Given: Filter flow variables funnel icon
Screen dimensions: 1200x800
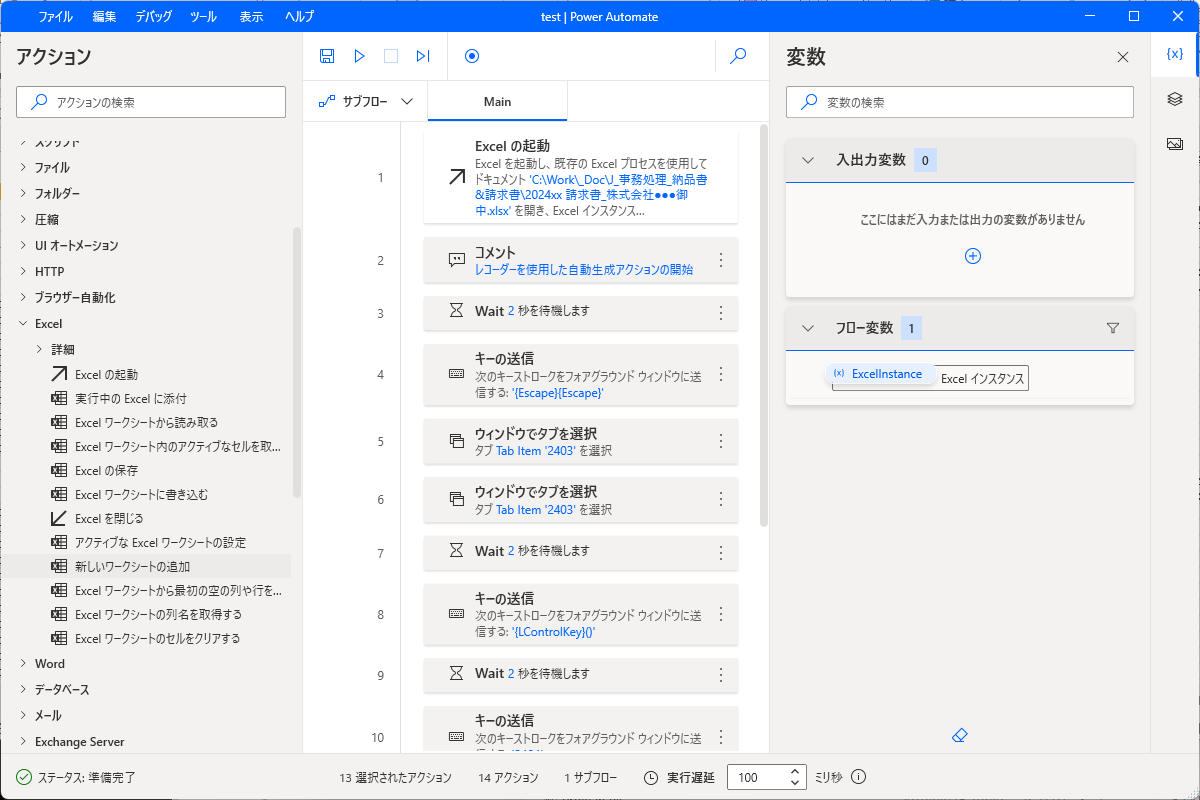Looking at the screenshot, I should pos(1113,328).
